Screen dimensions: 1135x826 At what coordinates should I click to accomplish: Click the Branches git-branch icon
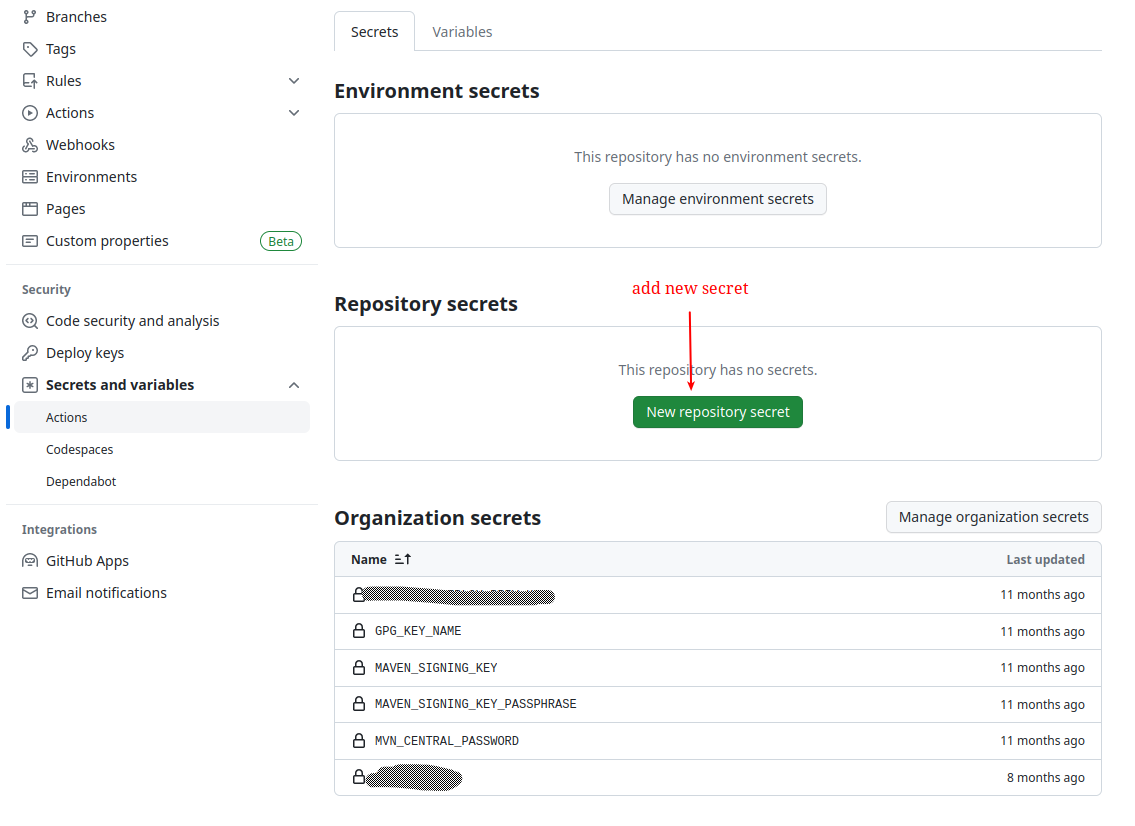tap(30, 17)
